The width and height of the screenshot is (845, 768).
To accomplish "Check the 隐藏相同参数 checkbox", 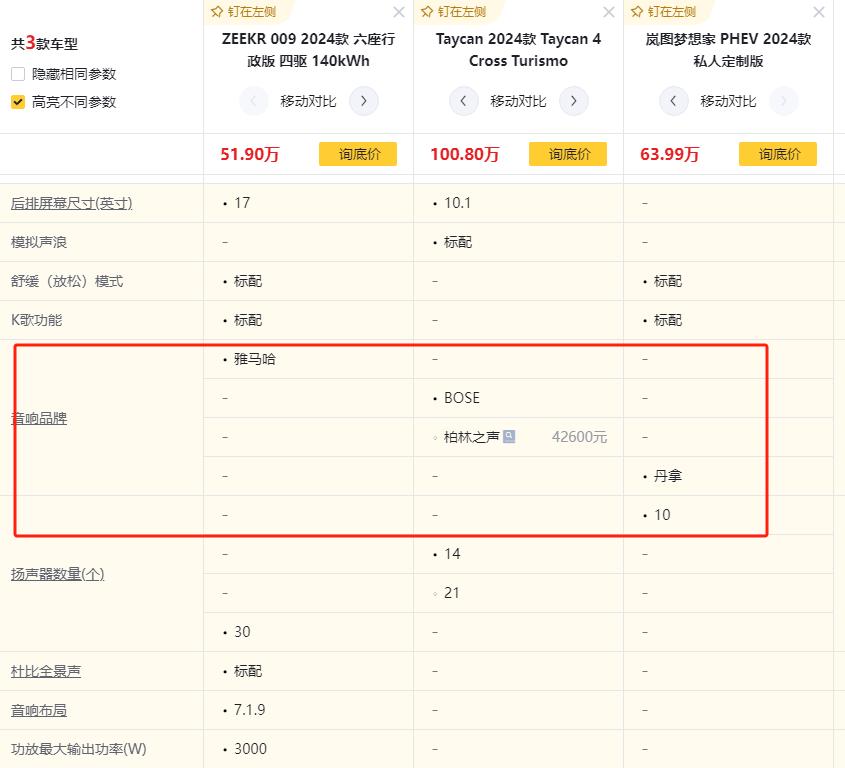I will tap(18, 74).
